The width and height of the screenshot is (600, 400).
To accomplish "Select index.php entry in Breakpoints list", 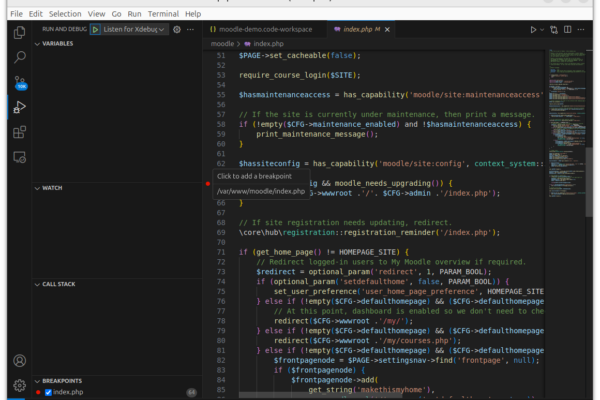I will [x=68, y=392].
